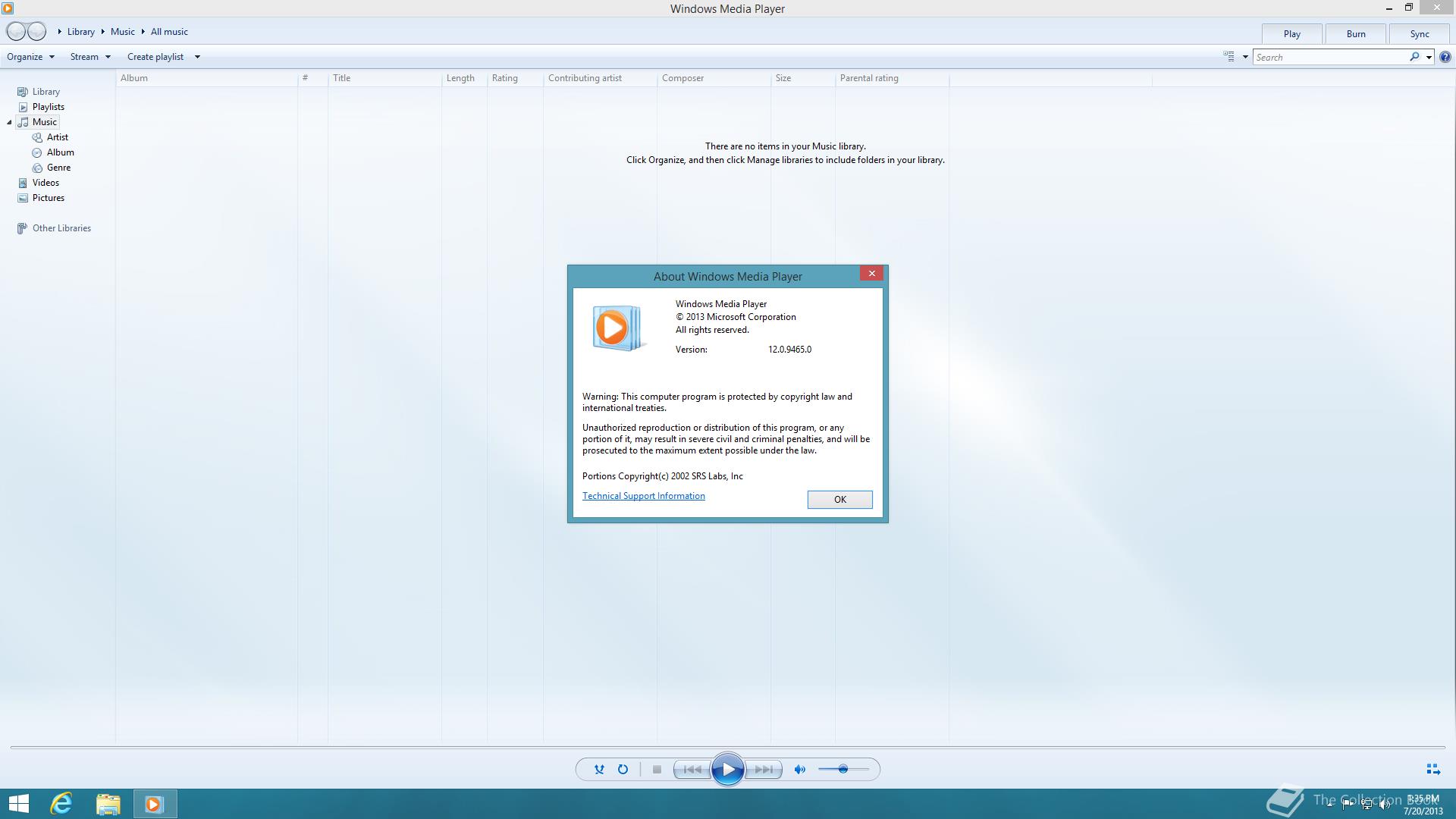
Task: Click the Forward navigation button
Action: pyautogui.click(x=36, y=31)
